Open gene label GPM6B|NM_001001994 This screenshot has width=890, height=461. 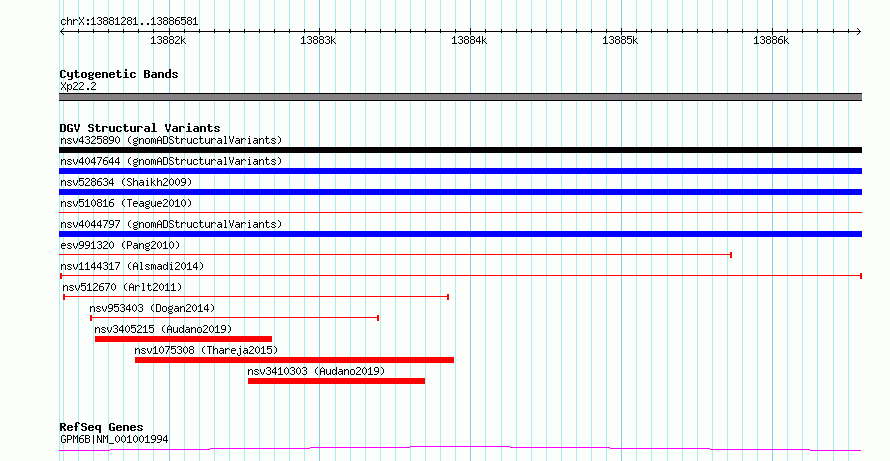tap(114, 439)
